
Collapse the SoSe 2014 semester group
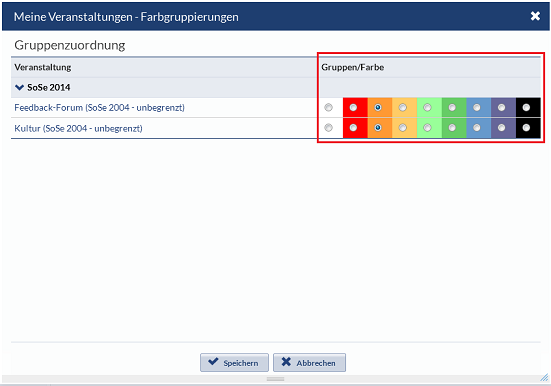[20, 87]
